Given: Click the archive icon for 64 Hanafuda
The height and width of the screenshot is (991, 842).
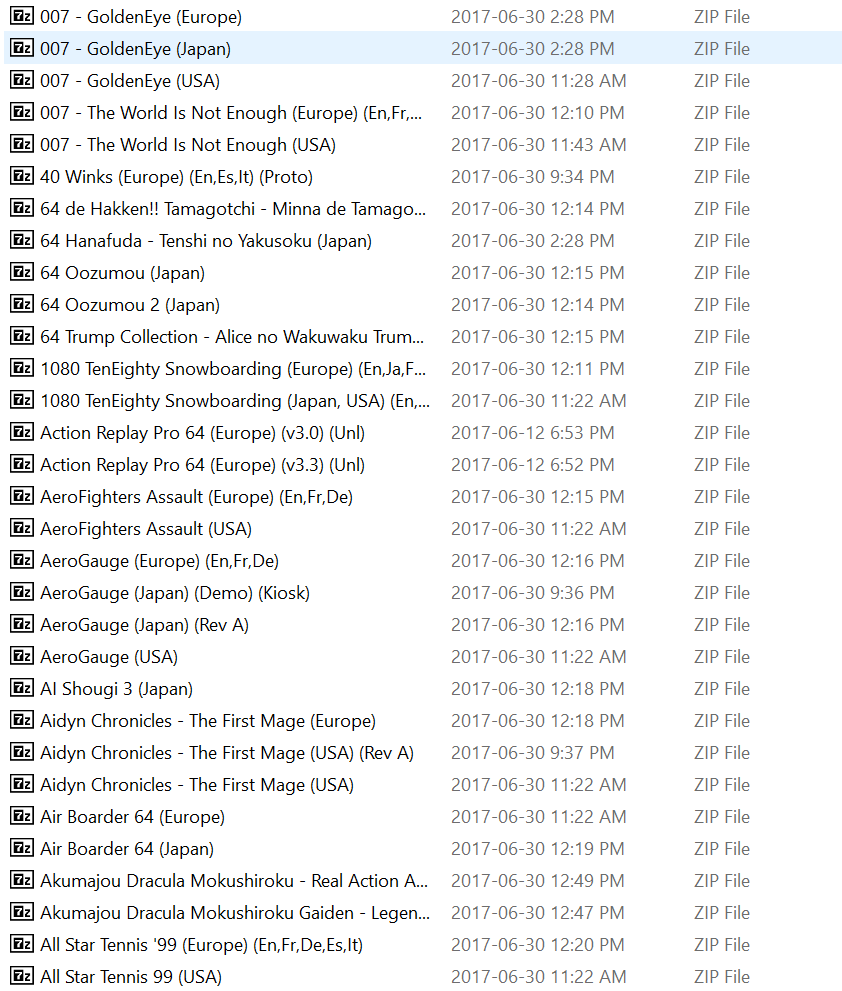Looking at the screenshot, I should pos(22,240).
